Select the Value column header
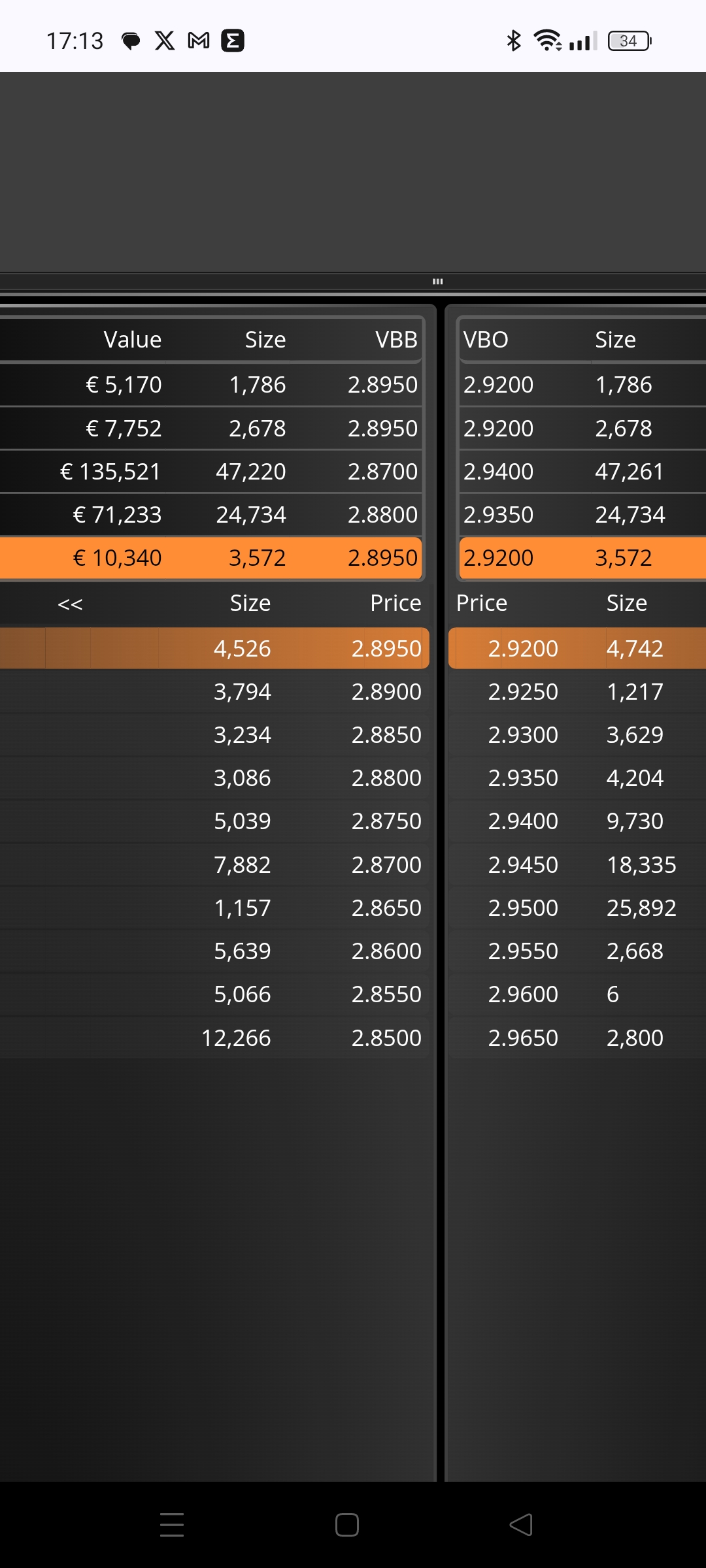 click(x=133, y=340)
